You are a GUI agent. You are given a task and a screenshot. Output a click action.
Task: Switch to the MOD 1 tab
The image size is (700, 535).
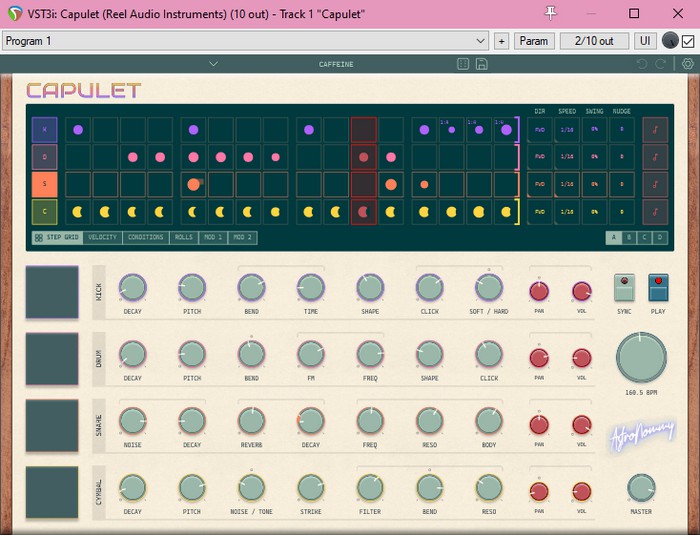(213, 238)
